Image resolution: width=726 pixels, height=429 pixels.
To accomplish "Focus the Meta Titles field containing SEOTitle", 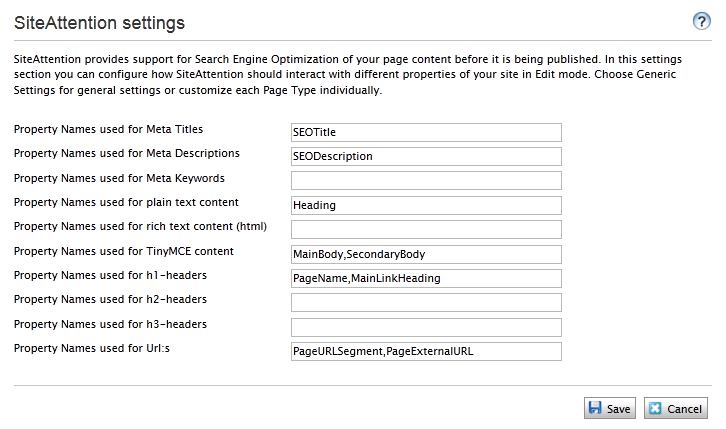I will click(x=426, y=132).
